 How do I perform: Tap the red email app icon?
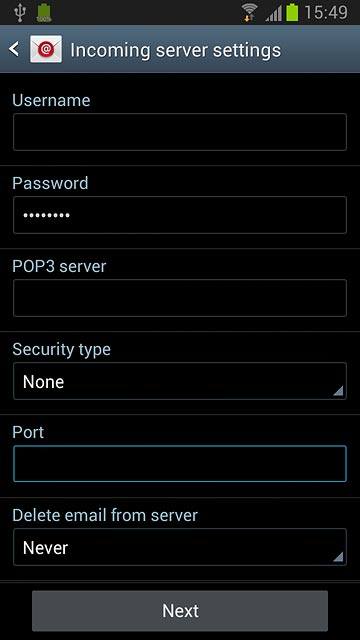pos(46,49)
